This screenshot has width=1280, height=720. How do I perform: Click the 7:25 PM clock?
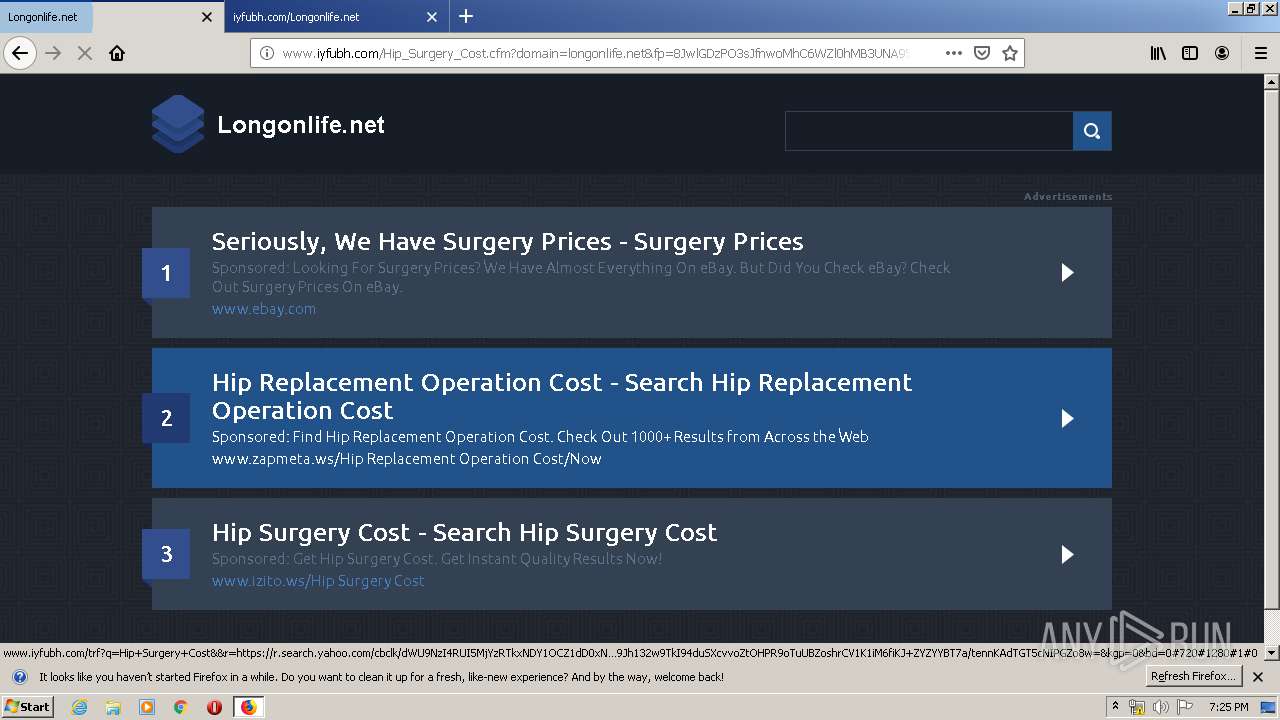pyautogui.click(x=1228, y=707)
